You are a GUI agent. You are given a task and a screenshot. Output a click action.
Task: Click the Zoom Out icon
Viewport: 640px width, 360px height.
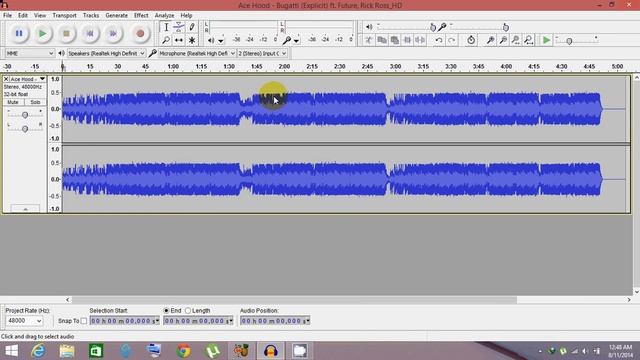tap(503, 40)
